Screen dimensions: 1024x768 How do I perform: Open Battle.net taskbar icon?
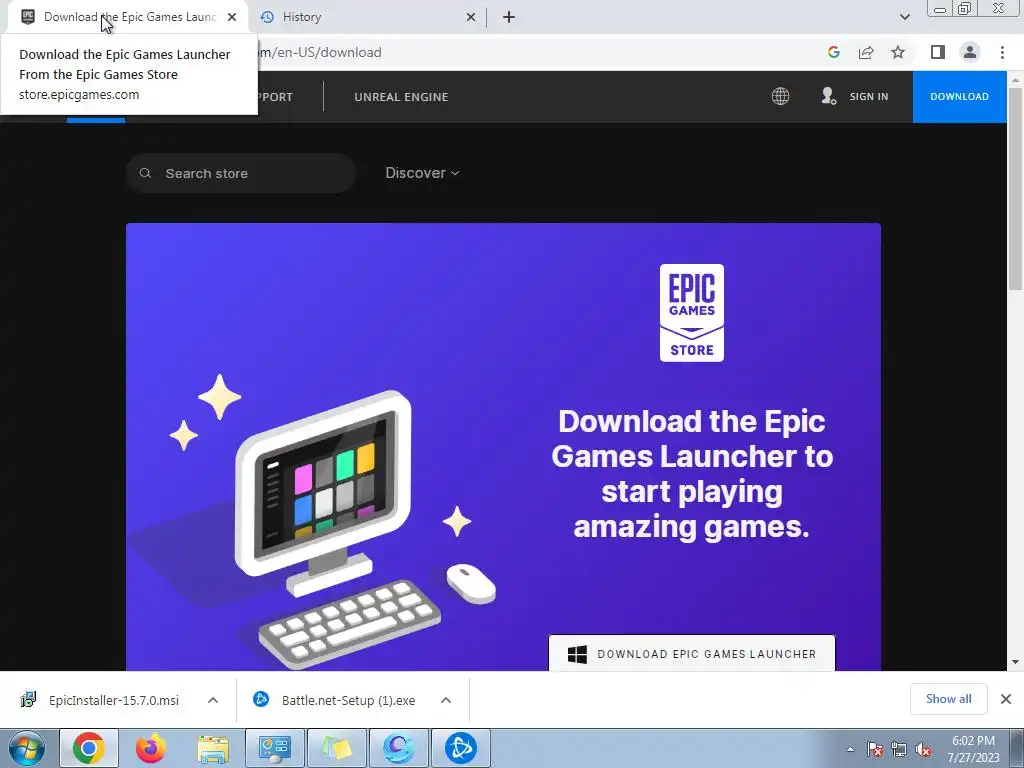pyautogui.click(x=460, y=748)
